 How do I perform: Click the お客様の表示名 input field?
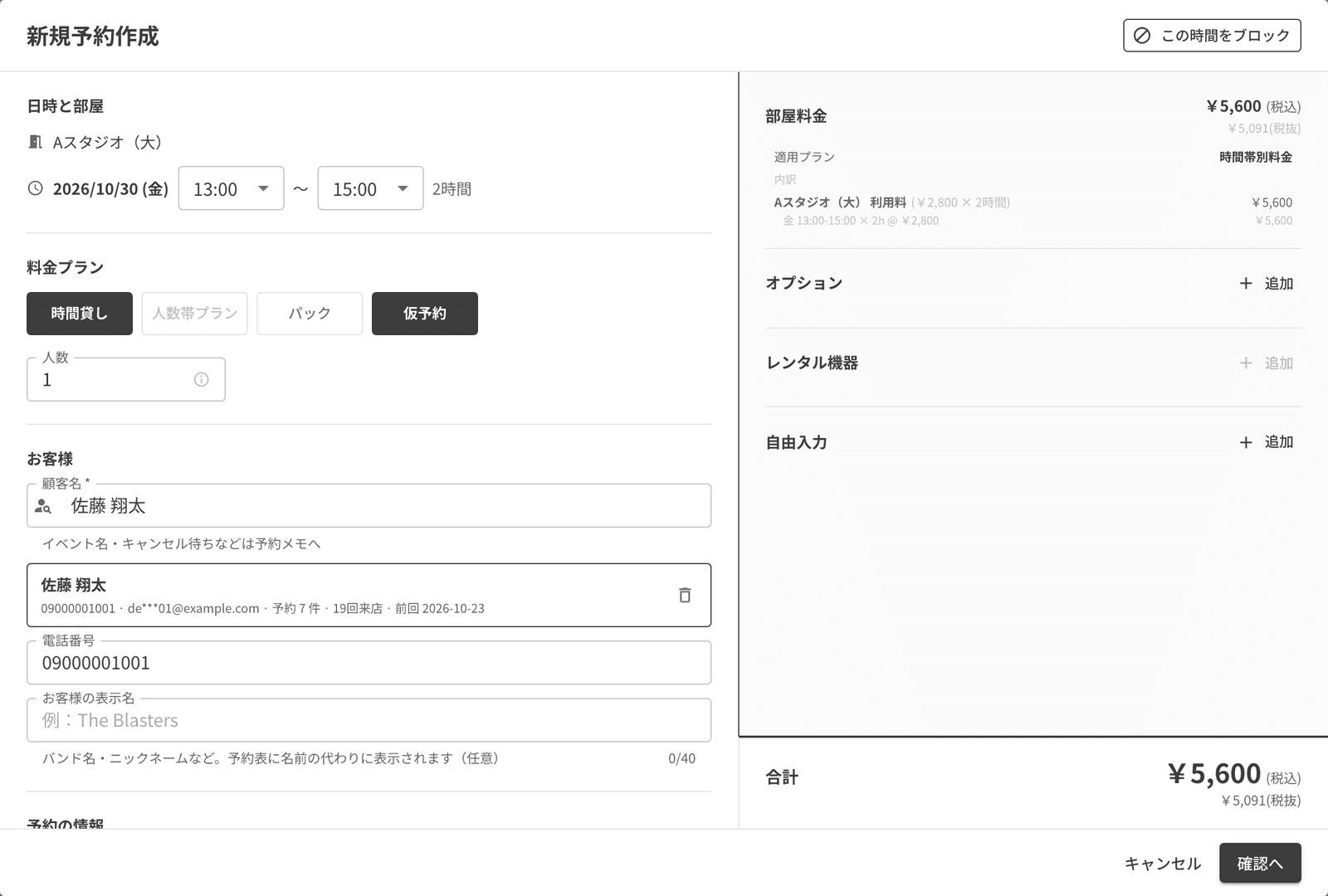tap(369, 720)
